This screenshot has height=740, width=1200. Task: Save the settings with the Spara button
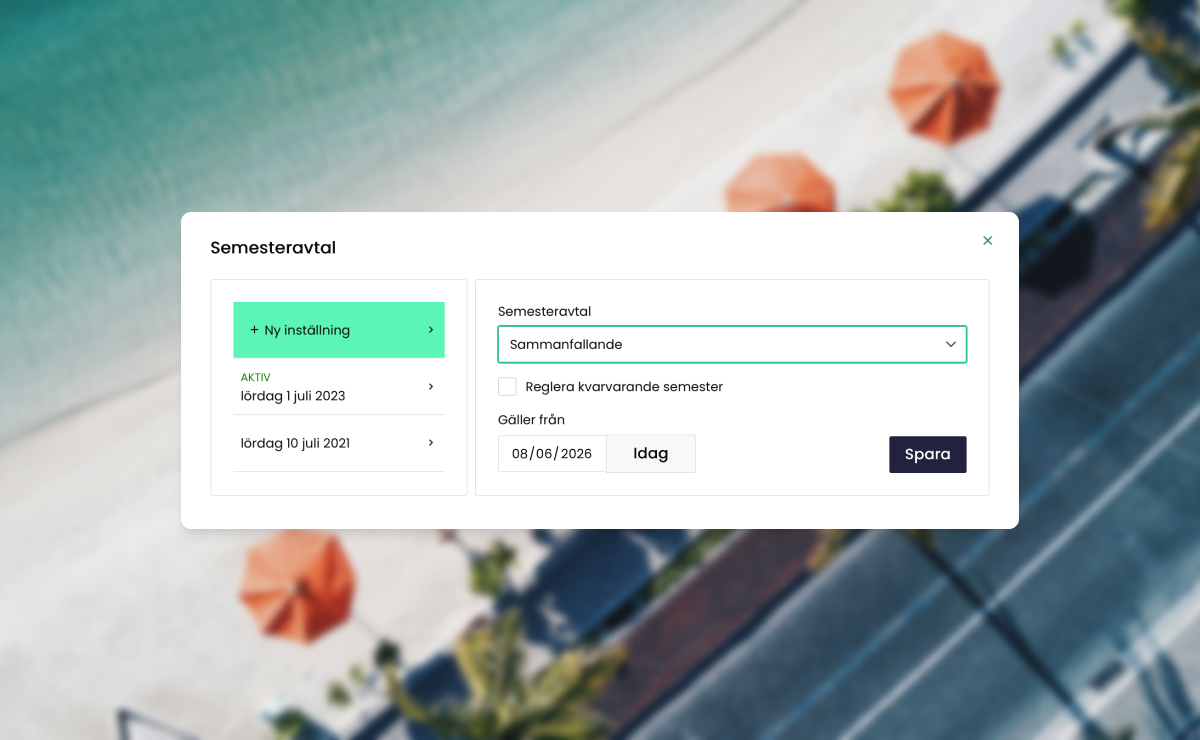[928, 454]
